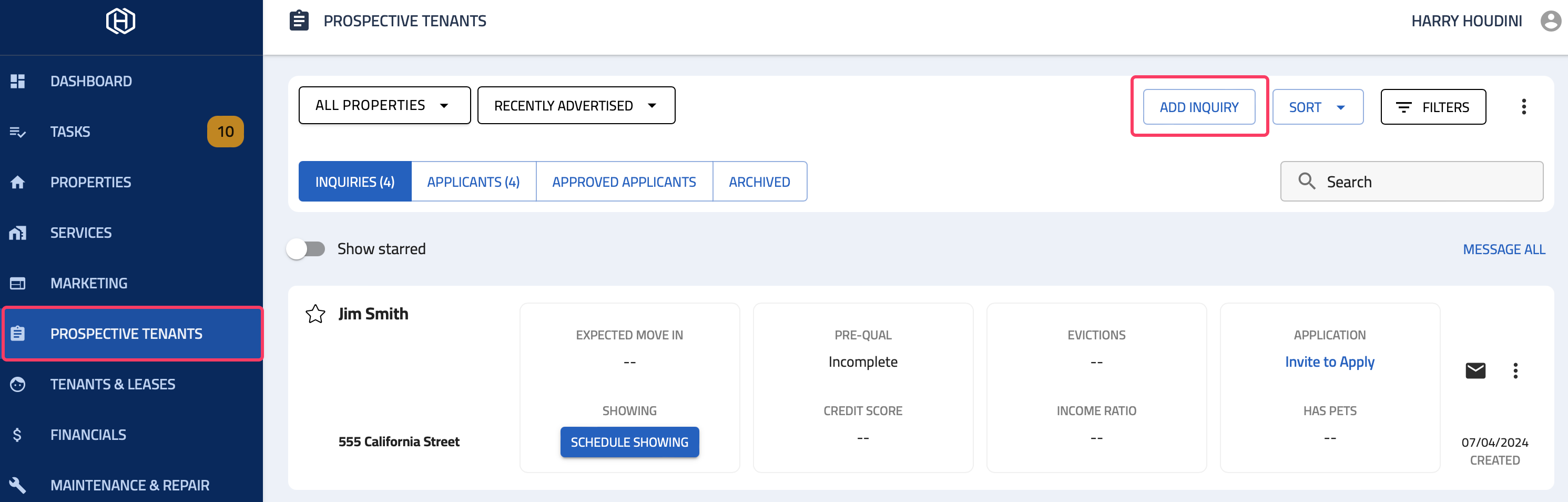This screenshot has width=1568, height=502.
Task: Open Properties in the sidebar
Action: click(131, 182)
